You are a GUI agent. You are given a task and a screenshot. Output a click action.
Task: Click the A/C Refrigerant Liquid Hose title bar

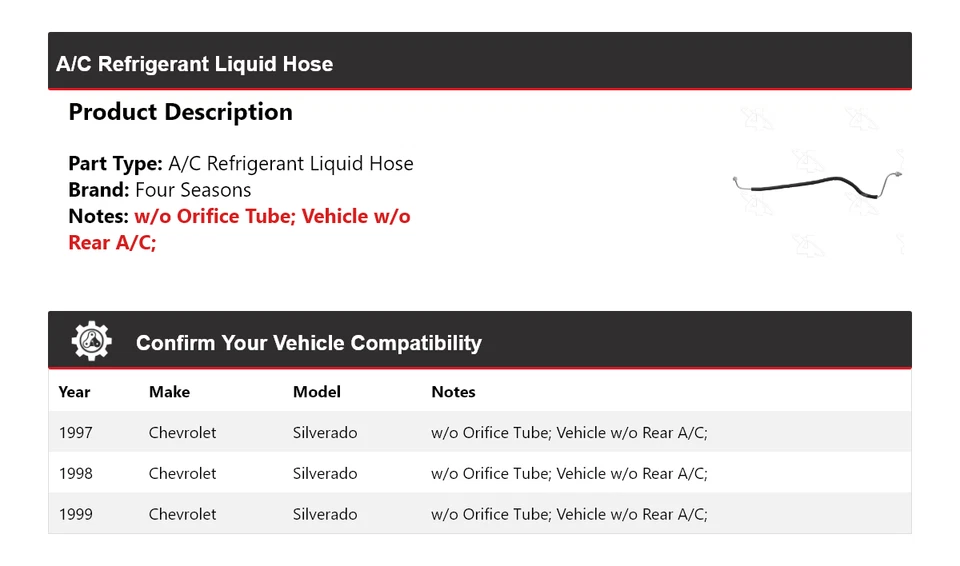(194, 64)
